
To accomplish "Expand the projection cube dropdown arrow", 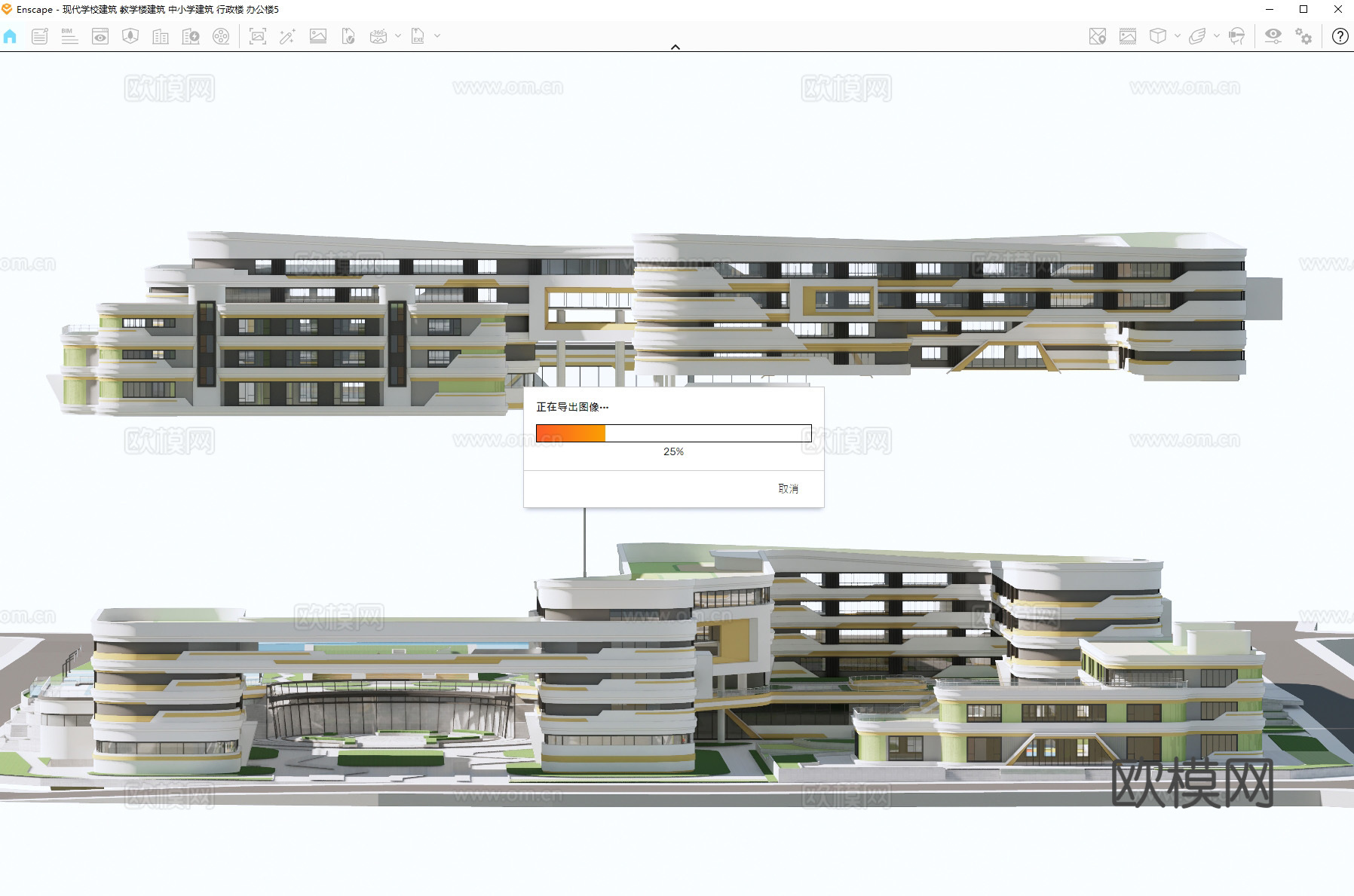I will click(x=1178, y=36).
